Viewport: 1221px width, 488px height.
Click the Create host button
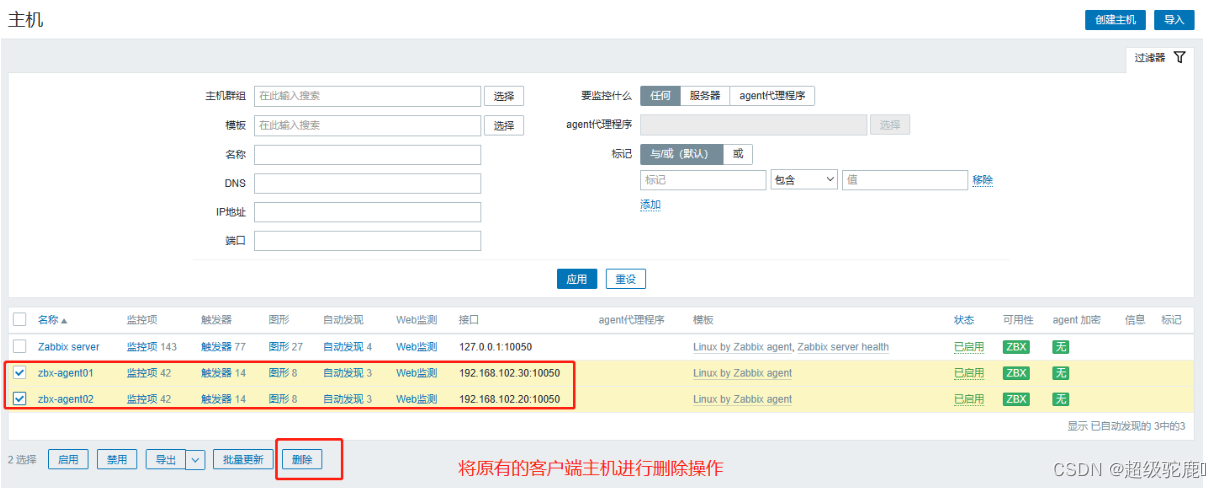pos(1115,20)
